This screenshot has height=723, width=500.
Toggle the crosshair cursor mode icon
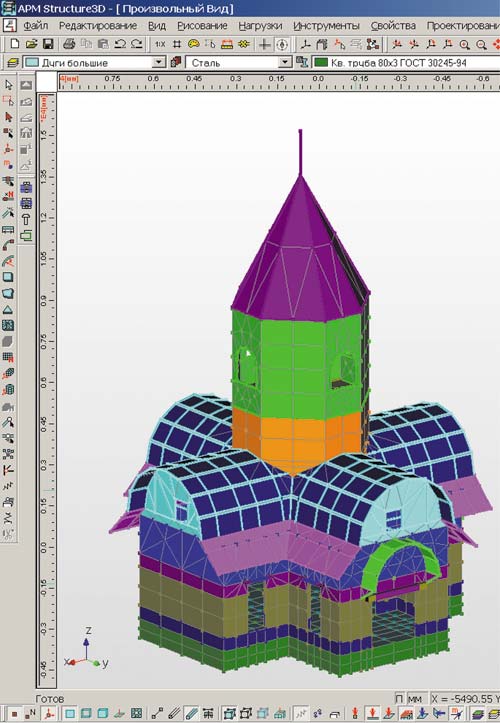[x=264, y=44]
